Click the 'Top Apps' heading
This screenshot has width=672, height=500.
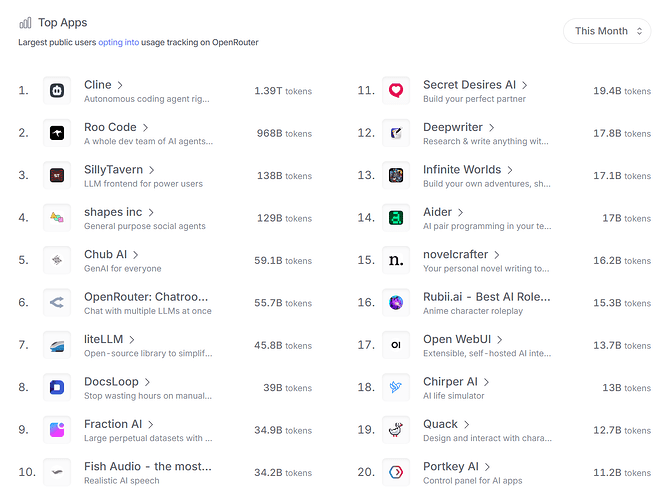pos(63,23)
